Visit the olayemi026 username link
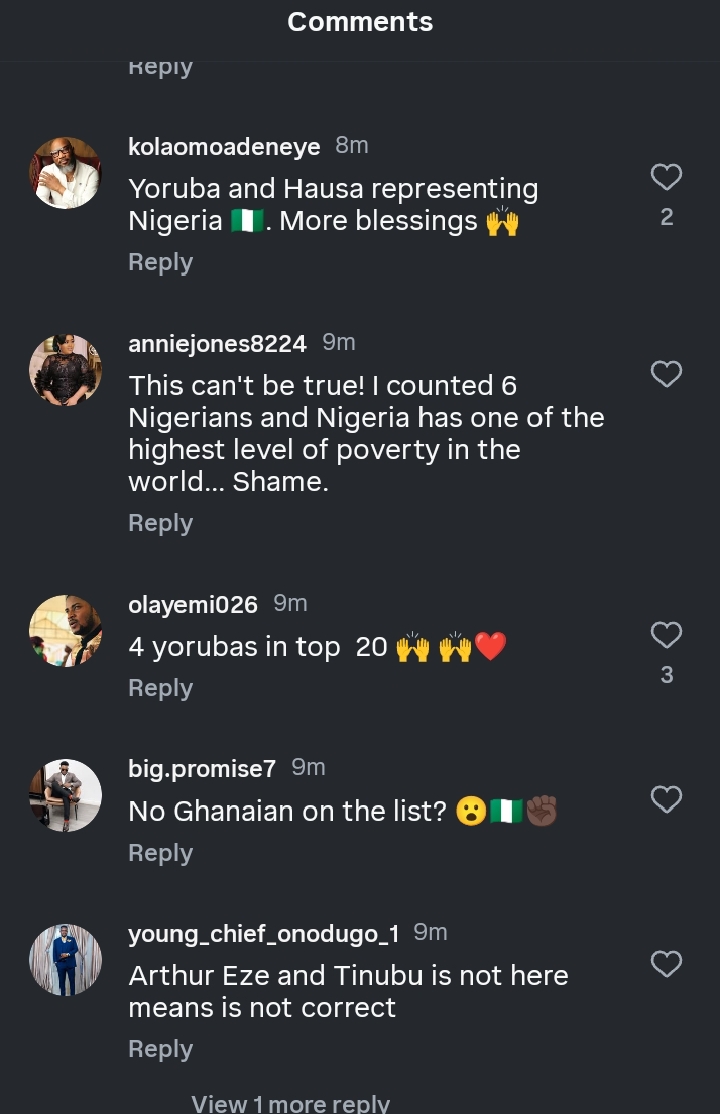Screen dimensions: 720x1114 [193, 605]
